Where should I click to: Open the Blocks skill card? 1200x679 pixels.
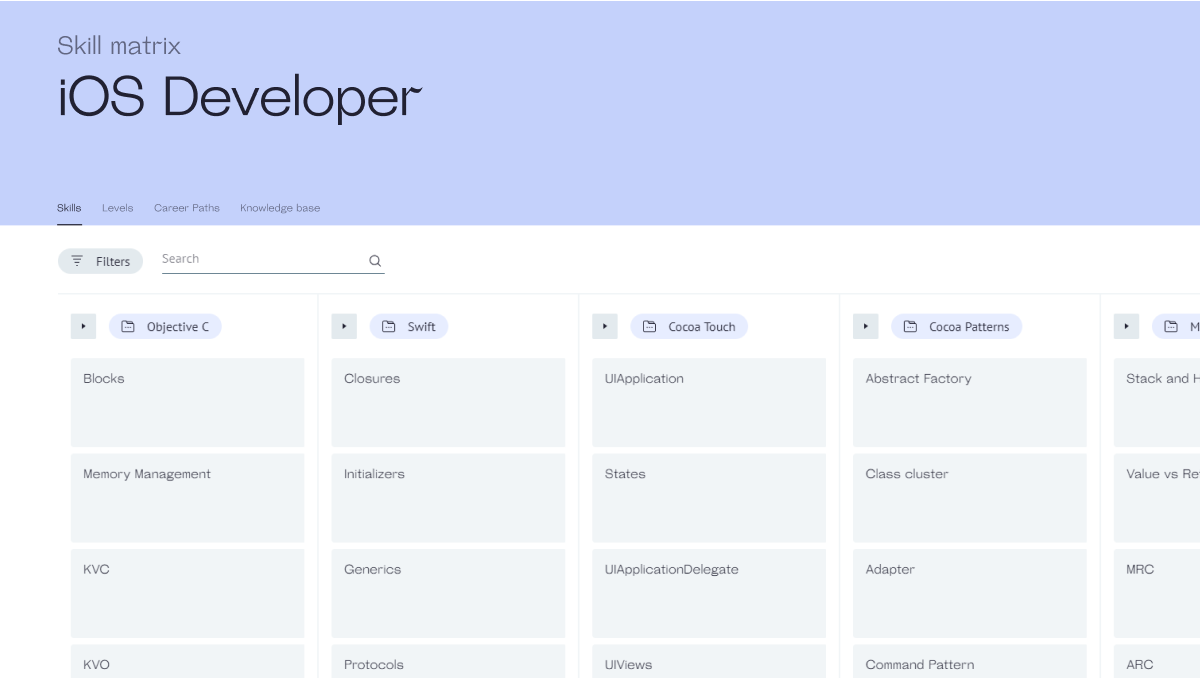coord(187,402)
